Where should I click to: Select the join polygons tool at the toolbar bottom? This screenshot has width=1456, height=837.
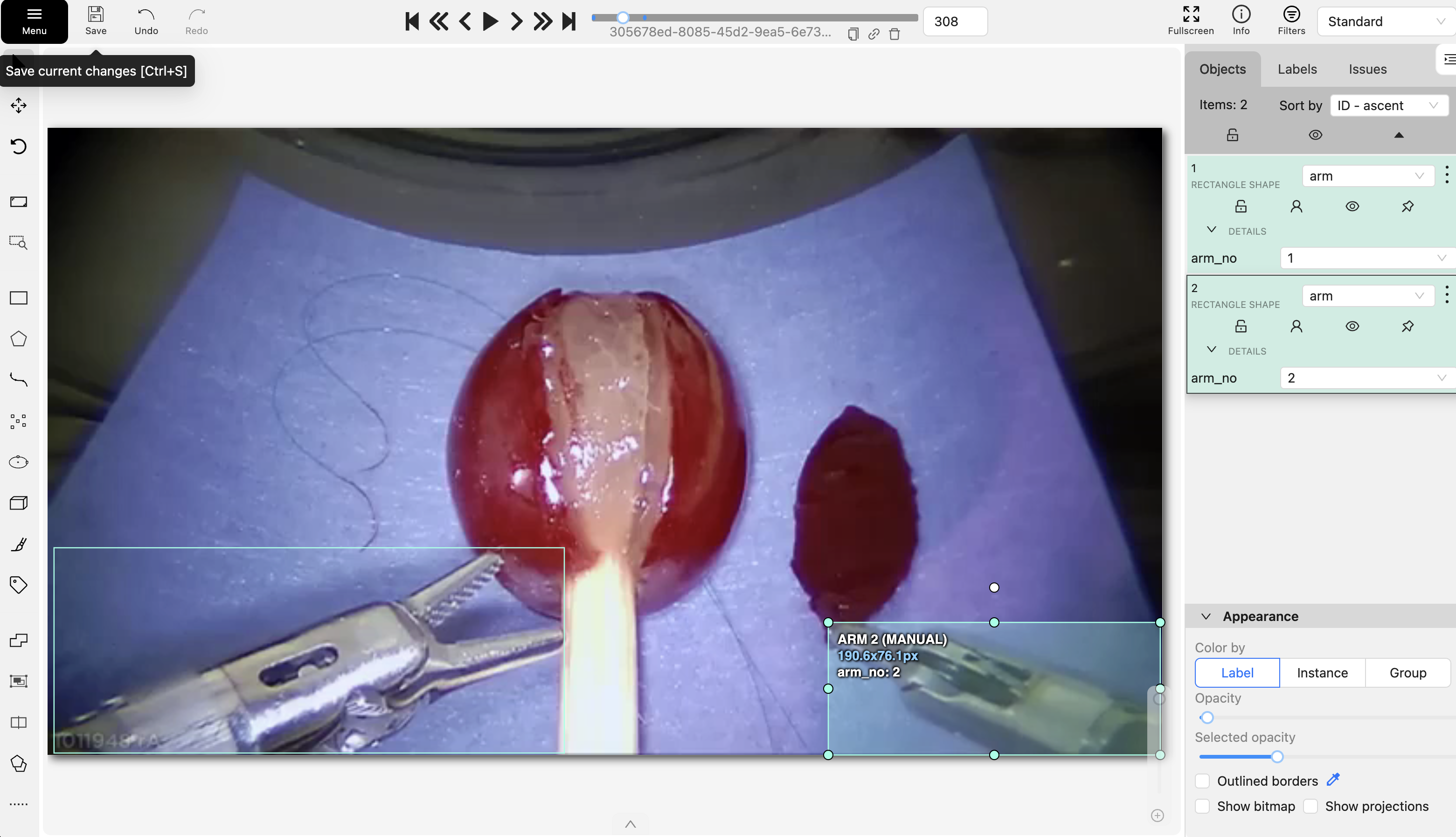point(18,763)
